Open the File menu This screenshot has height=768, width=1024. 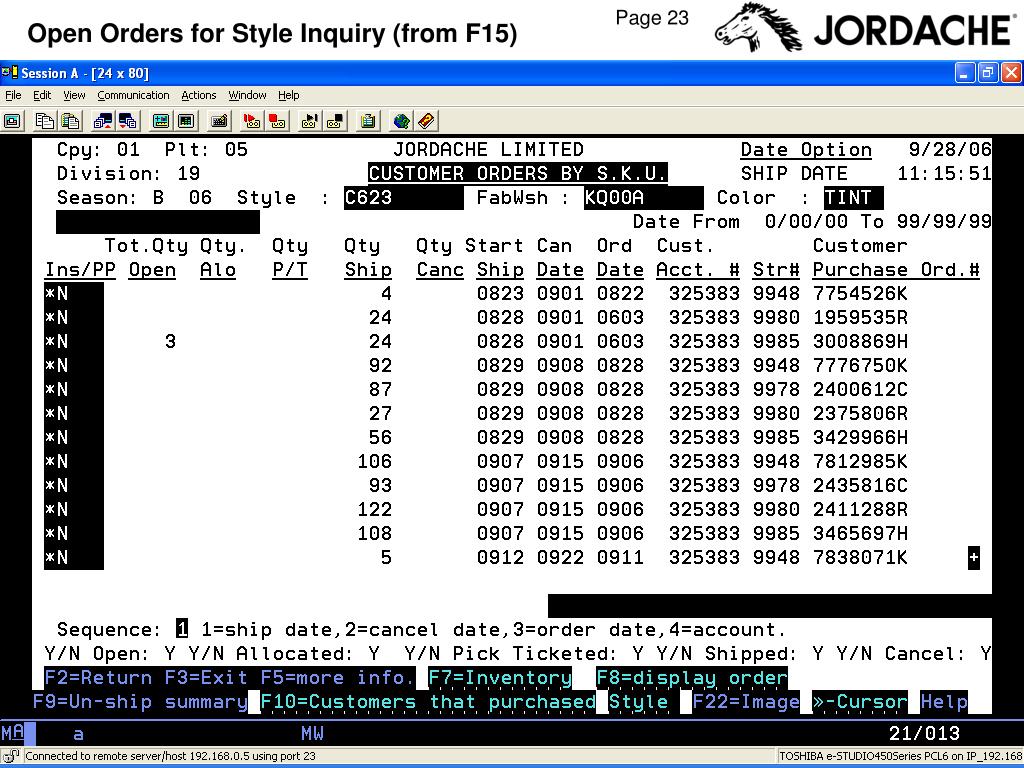tap(13, 95)
